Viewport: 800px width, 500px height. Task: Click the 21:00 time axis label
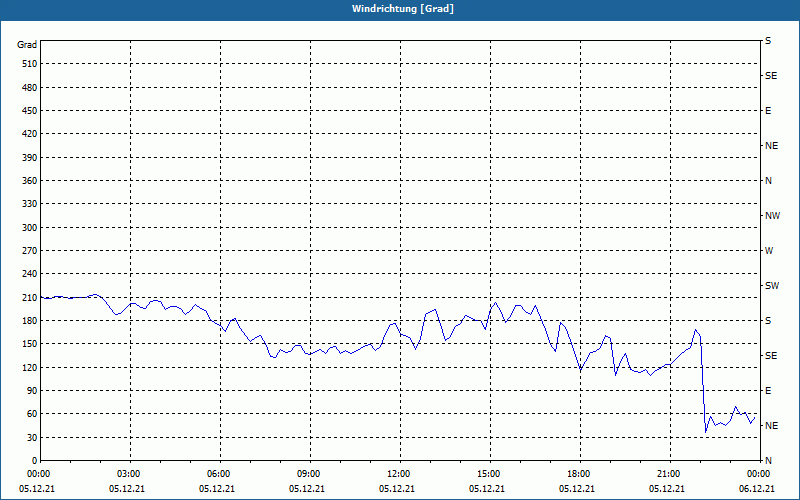pyautogui.click(x=670, y=474)
